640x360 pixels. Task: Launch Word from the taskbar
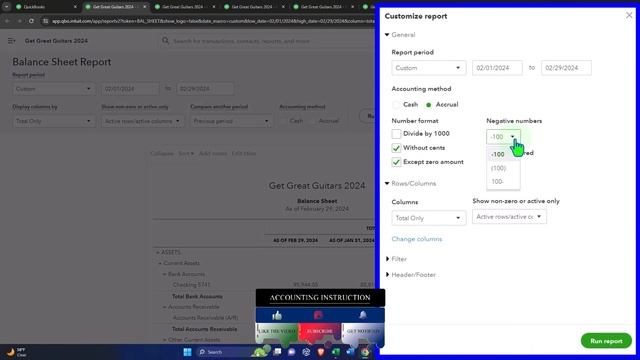point(350,352)
